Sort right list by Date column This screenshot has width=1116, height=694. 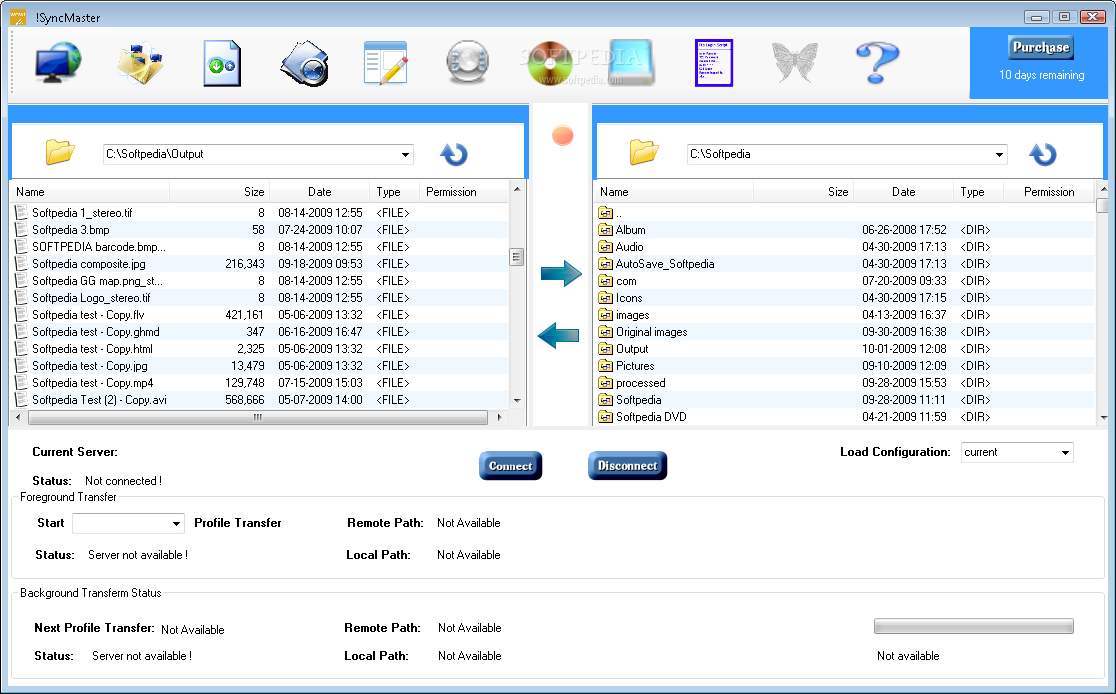click(x=904, y=192)
